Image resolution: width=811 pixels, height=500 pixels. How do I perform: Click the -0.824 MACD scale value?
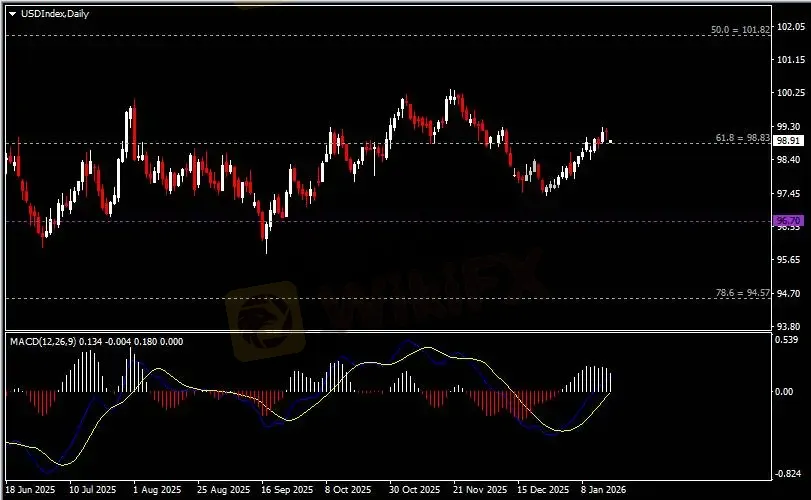pyautogui.click(x=786, y=473)
